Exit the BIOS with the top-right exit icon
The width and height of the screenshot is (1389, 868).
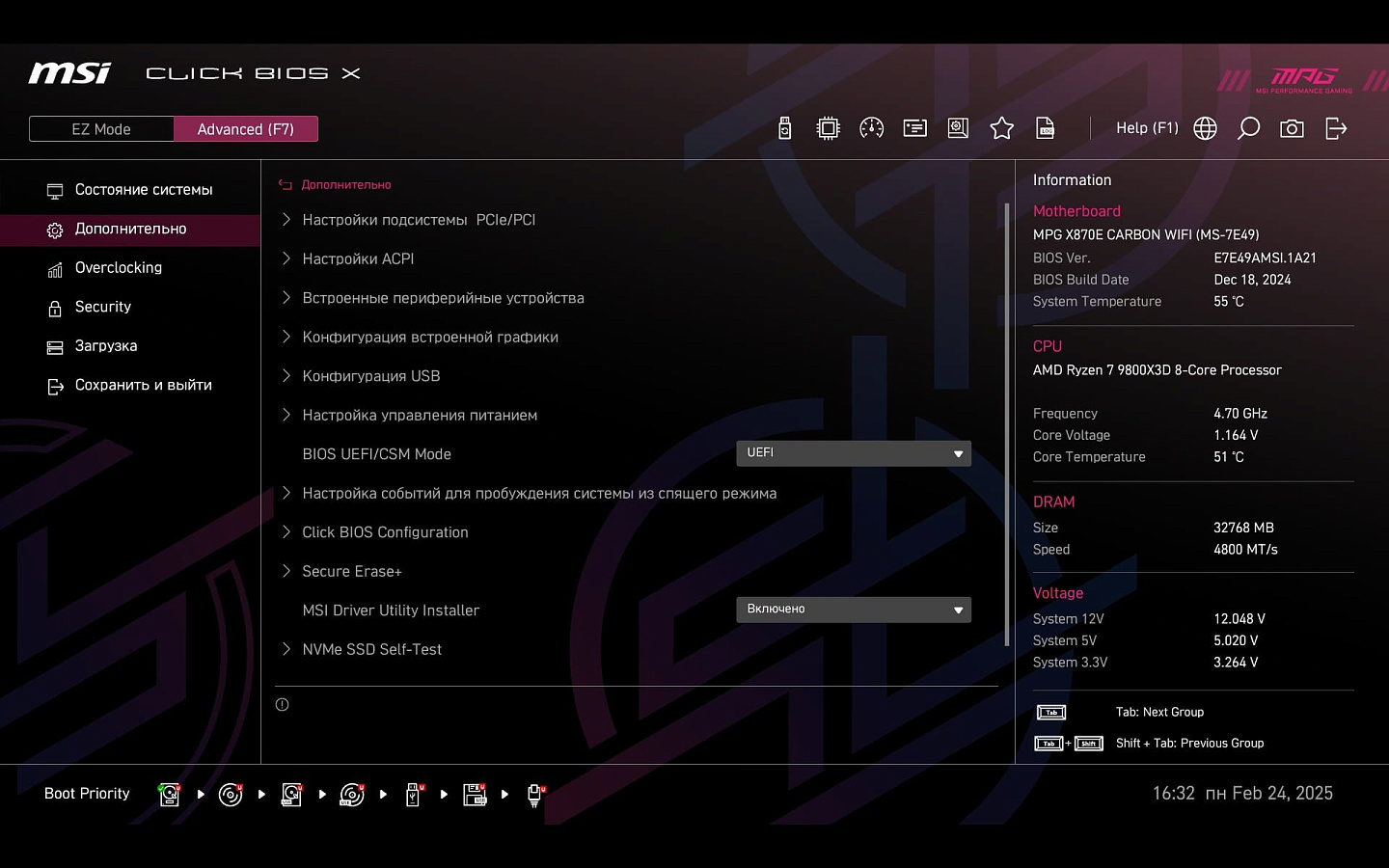1336,128
